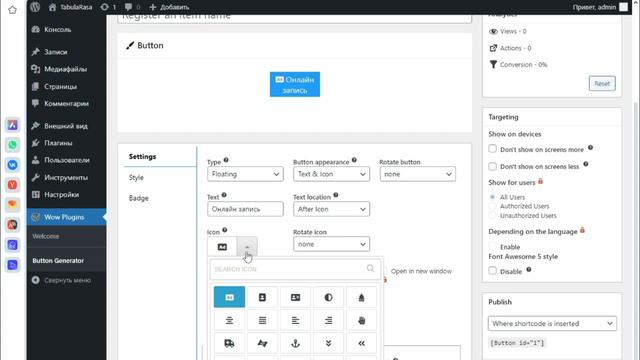The width and height of the screenshot is (640, 360).
Task: Open the Button Generator submenu link
Action: pos(58,260)
